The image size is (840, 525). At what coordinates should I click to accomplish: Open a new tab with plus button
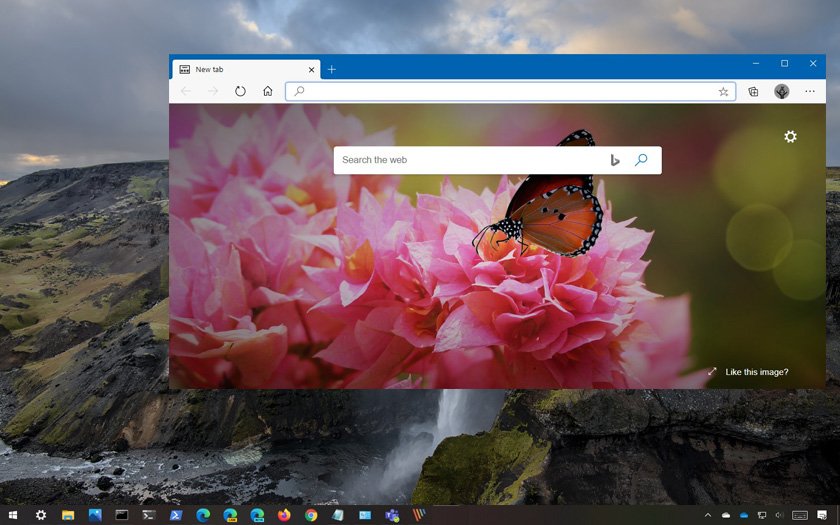tap(332, 69)
